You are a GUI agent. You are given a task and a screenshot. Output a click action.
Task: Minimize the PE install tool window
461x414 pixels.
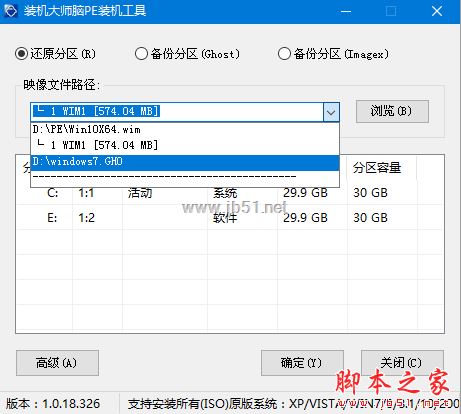click(x=346, y=11)
